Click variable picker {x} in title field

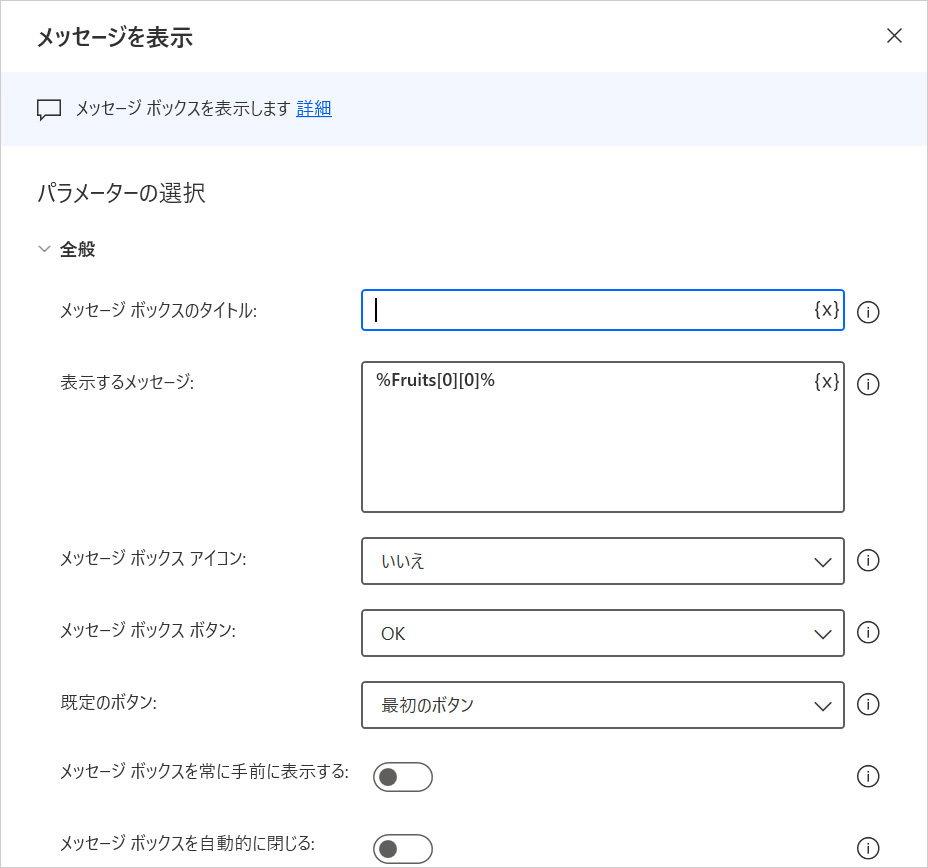click(826, 310)
